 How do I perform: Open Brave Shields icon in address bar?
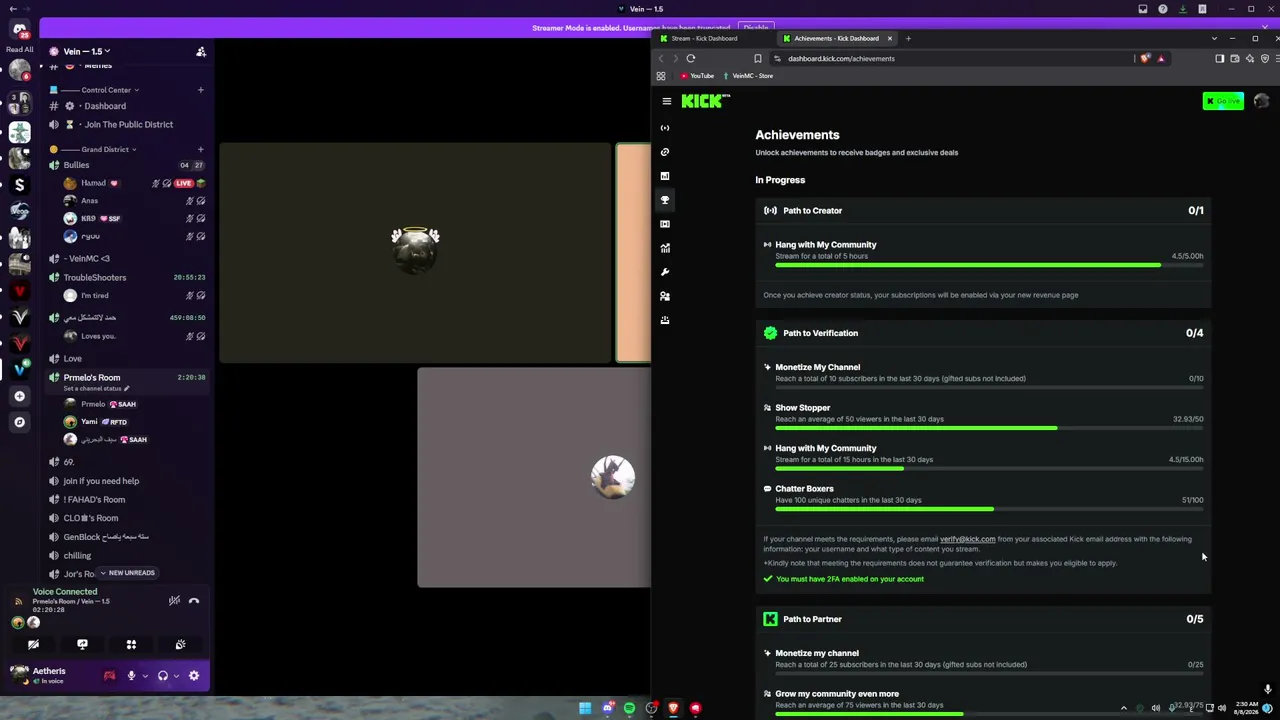(x=1146, y=58)
